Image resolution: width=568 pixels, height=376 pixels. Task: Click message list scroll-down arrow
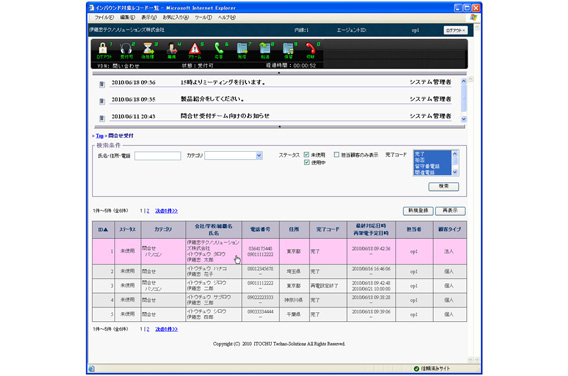click(464, 119)
